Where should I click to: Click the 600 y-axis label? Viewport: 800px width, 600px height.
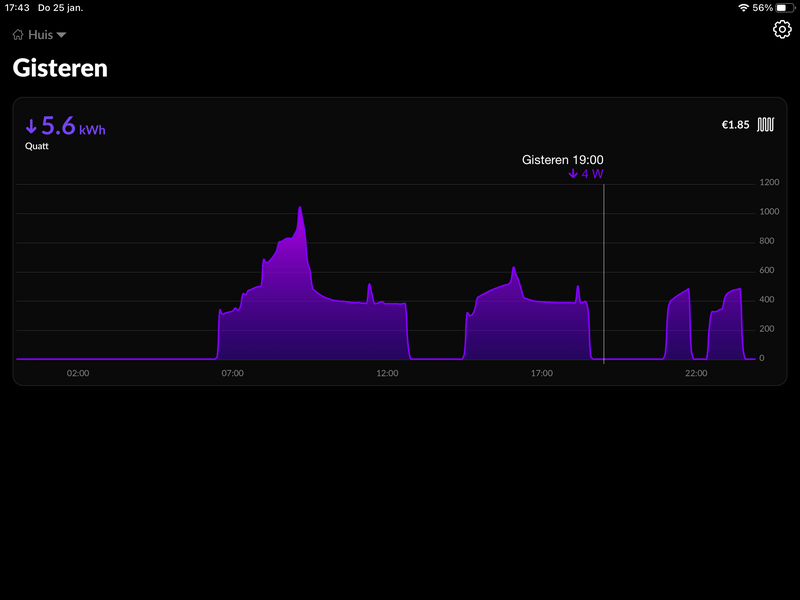(767, 270)
